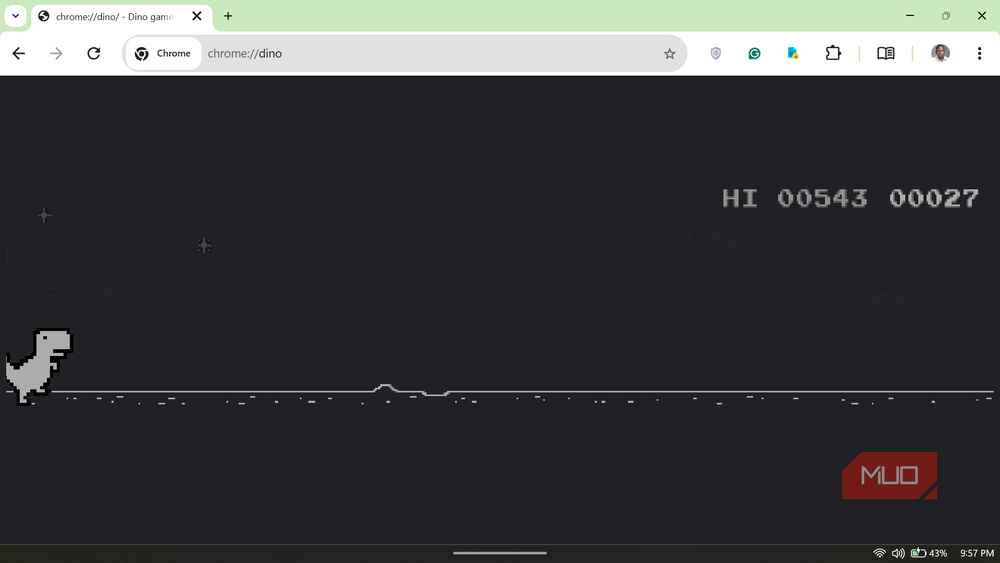This screenshot has height=563, width=1000.
Task: Click the forward navigation arrow
Action: click(x=56, y=54)
